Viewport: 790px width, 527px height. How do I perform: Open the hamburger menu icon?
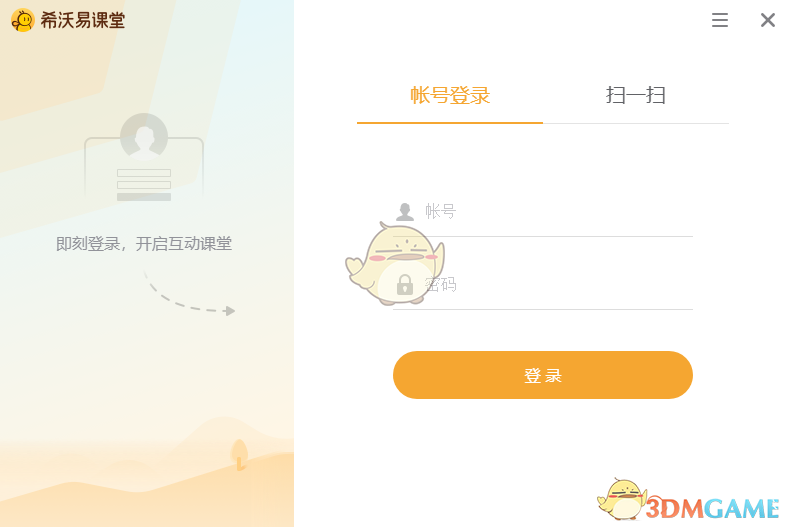719,20
